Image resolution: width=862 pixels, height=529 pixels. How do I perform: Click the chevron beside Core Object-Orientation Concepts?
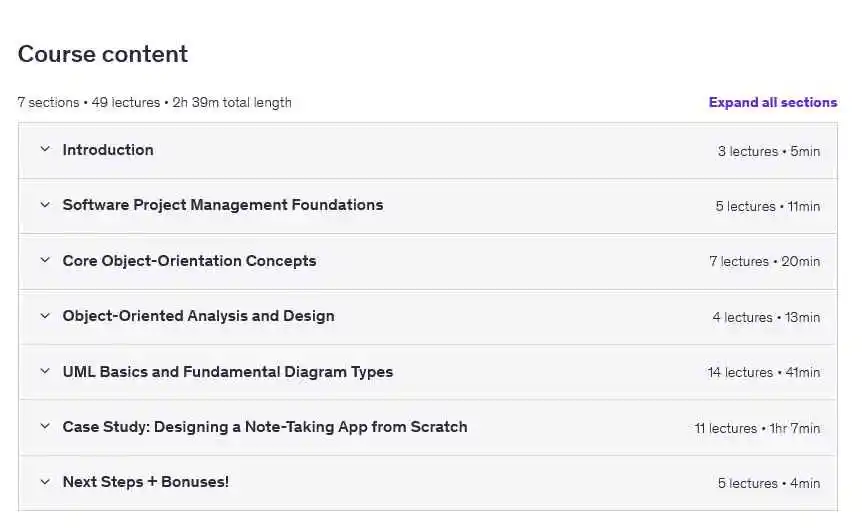click(45, 261)
